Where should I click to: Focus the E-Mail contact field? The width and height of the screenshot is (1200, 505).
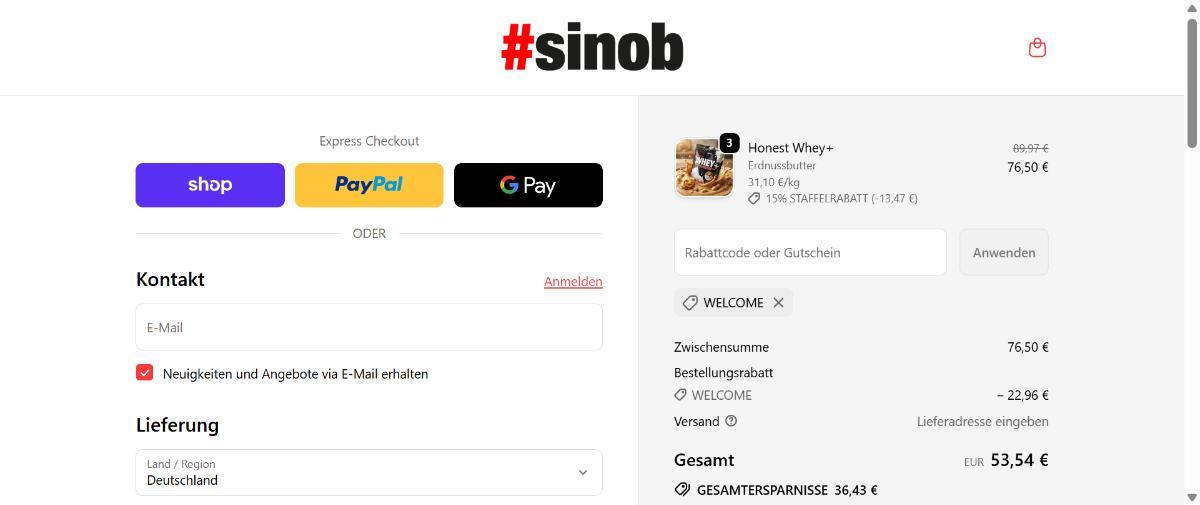click(x=369, y=327)
